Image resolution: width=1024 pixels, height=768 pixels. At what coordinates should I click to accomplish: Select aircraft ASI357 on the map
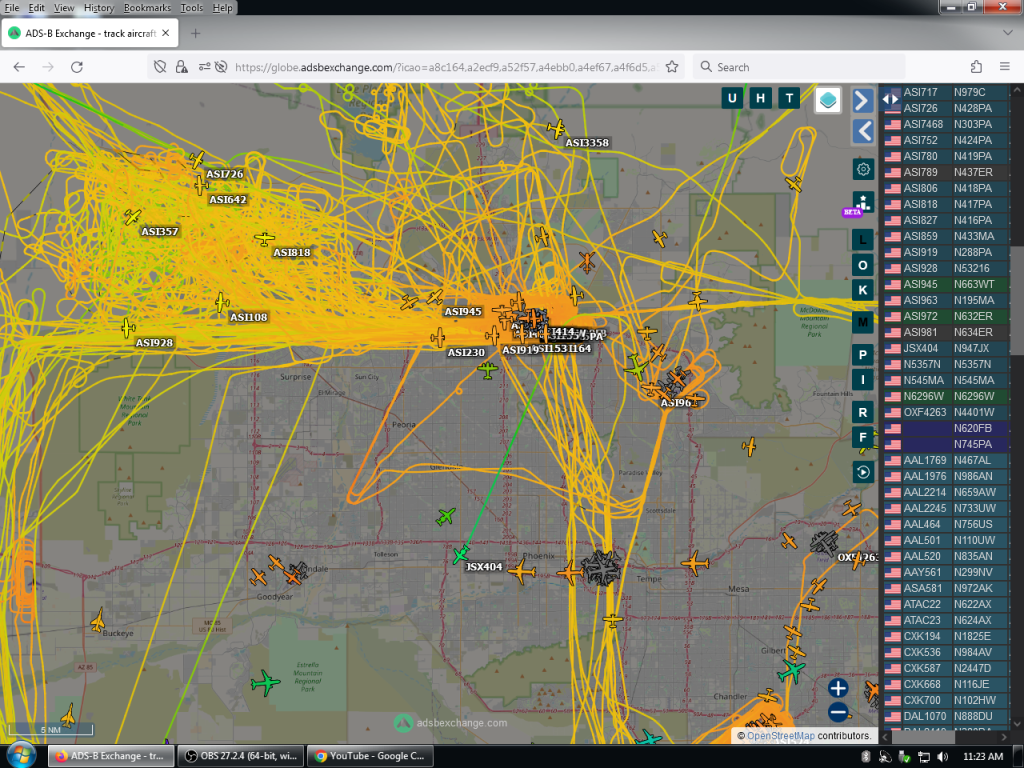pos(133,217)
